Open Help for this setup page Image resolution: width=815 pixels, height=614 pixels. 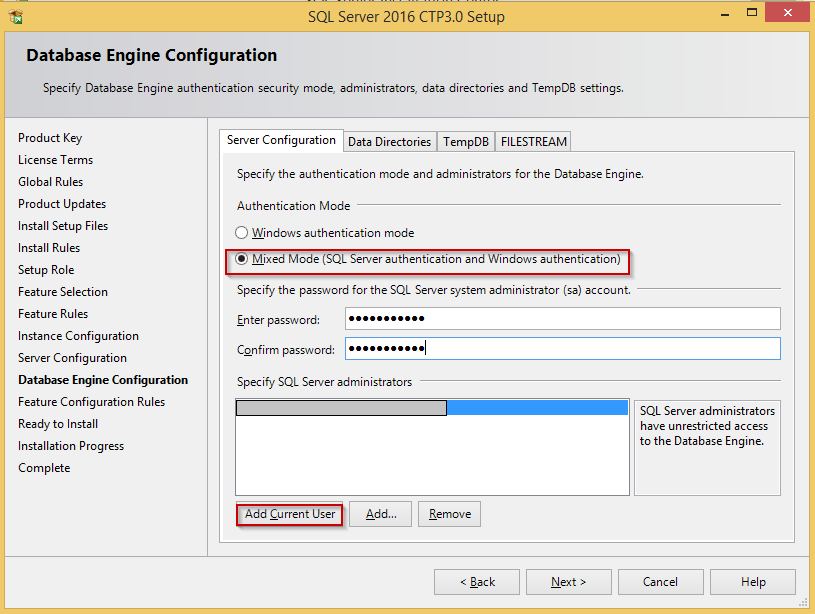click(753, 582)
